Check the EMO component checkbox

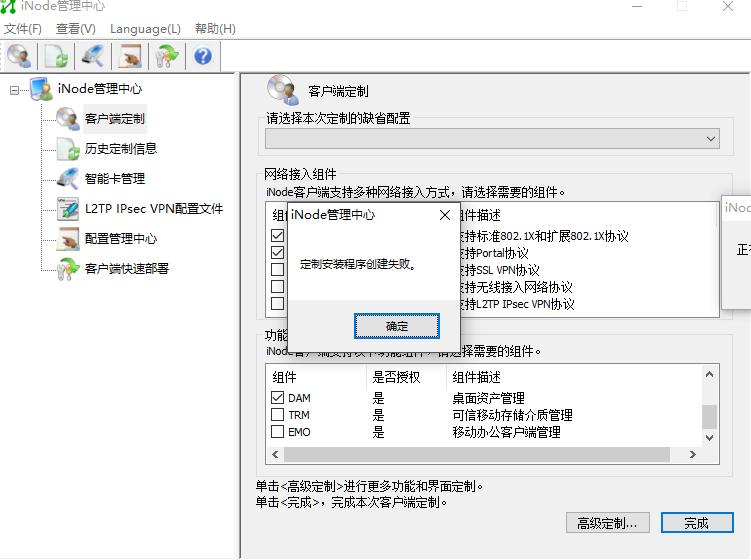(x=277, y=432)
